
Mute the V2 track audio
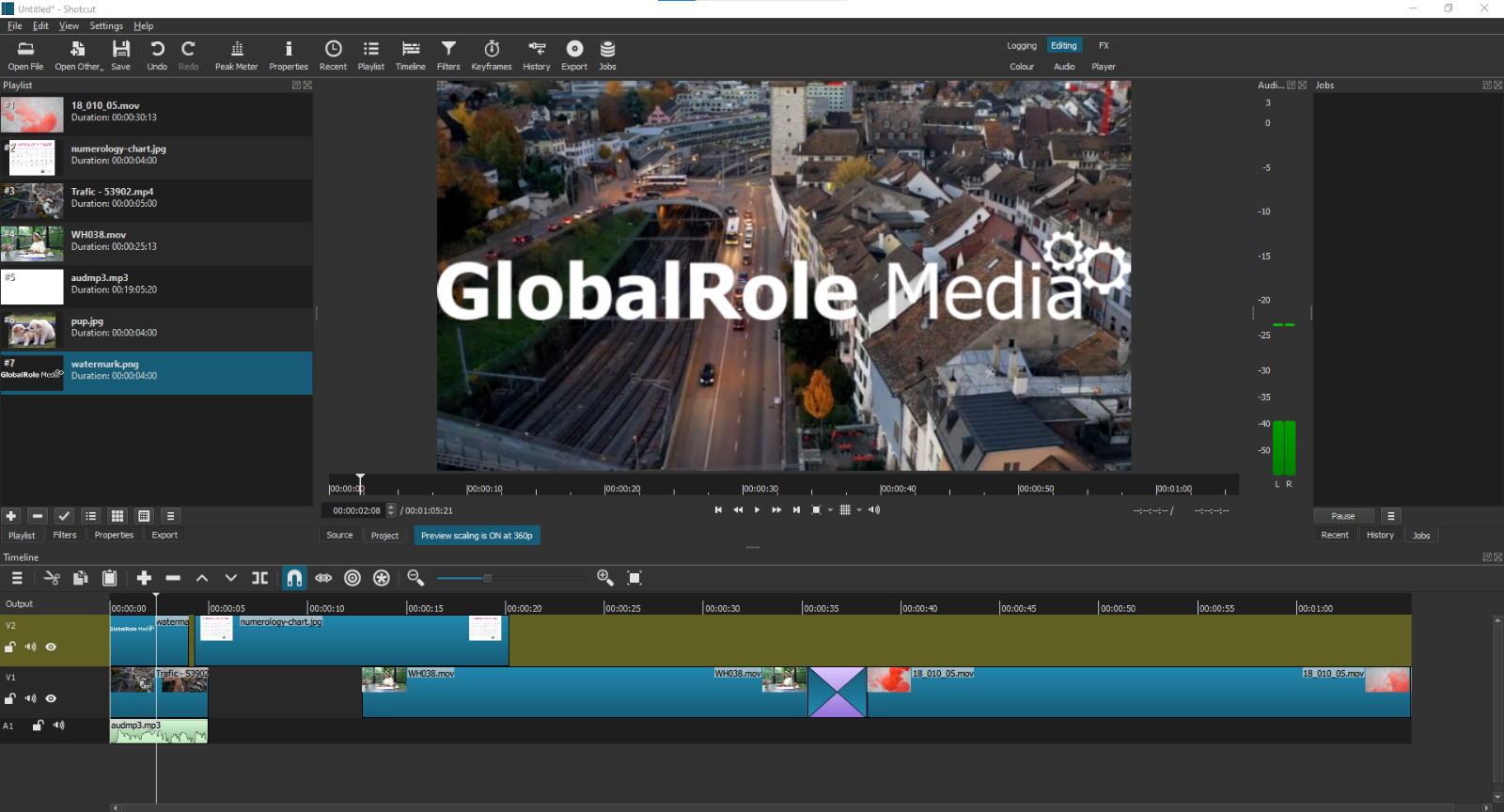click(x=31, y=647)
